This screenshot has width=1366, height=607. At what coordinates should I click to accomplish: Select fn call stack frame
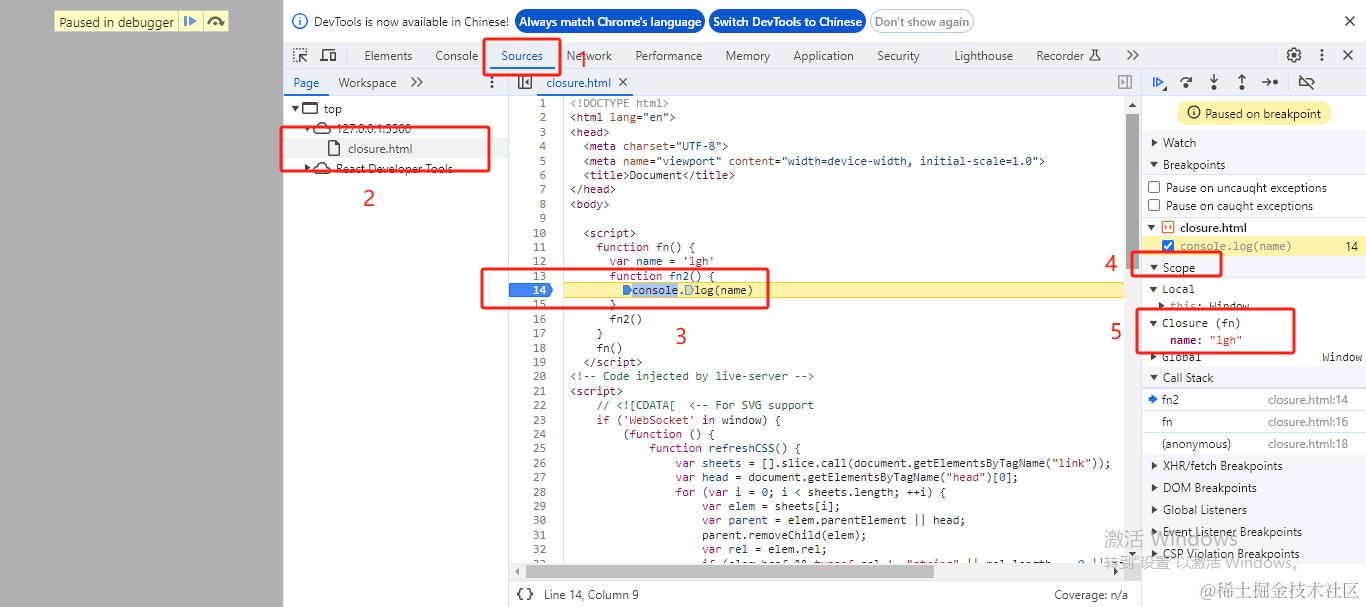click(1254, 422)
